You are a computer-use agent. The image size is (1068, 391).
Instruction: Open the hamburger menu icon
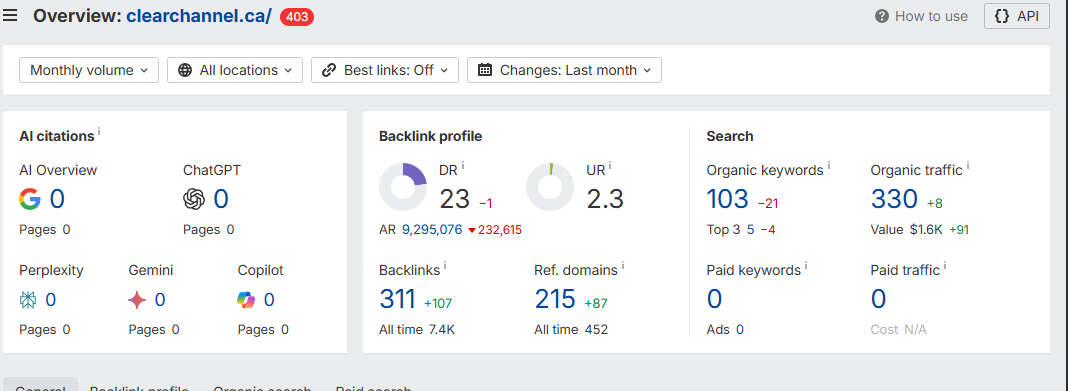point(10,16)
